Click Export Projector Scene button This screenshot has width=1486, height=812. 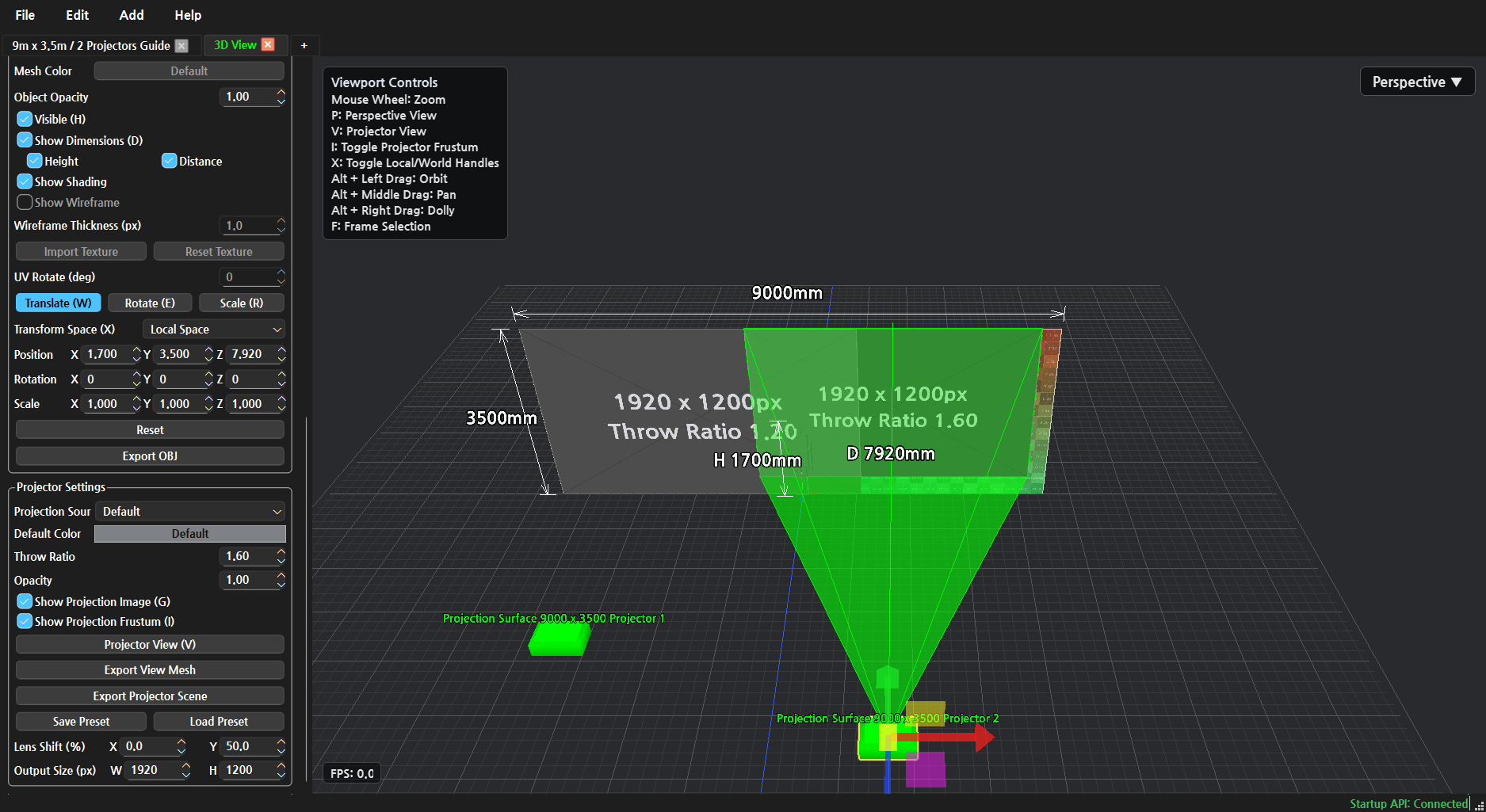coord(150,696)
